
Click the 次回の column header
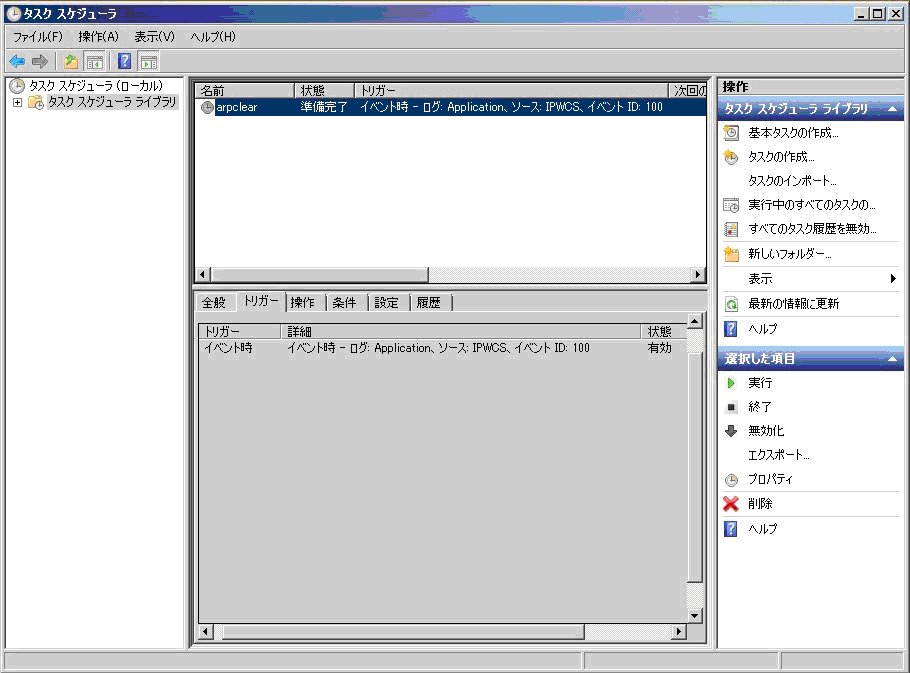pyautogui.click(x=688, y=91)
